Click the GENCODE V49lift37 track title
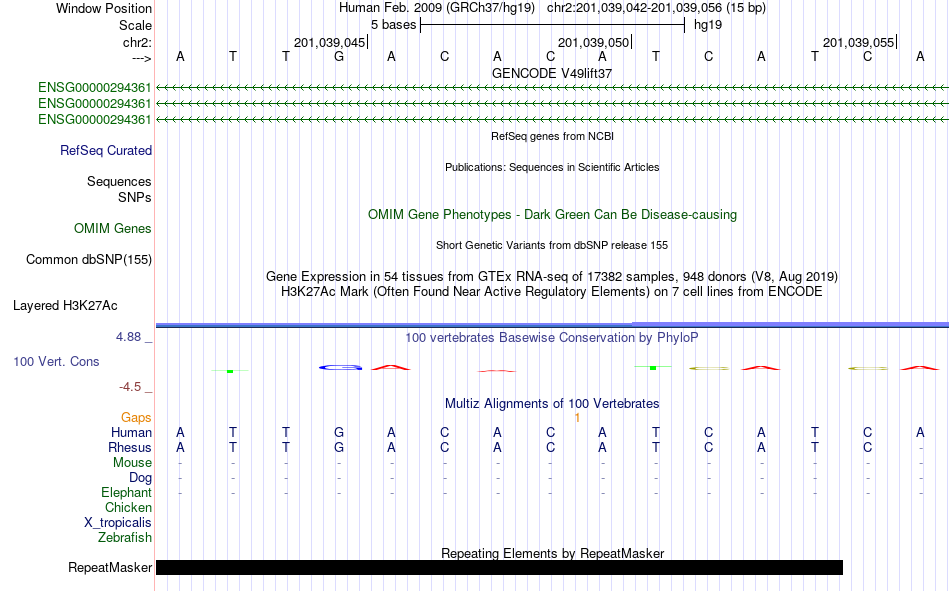 pos(552,73)
